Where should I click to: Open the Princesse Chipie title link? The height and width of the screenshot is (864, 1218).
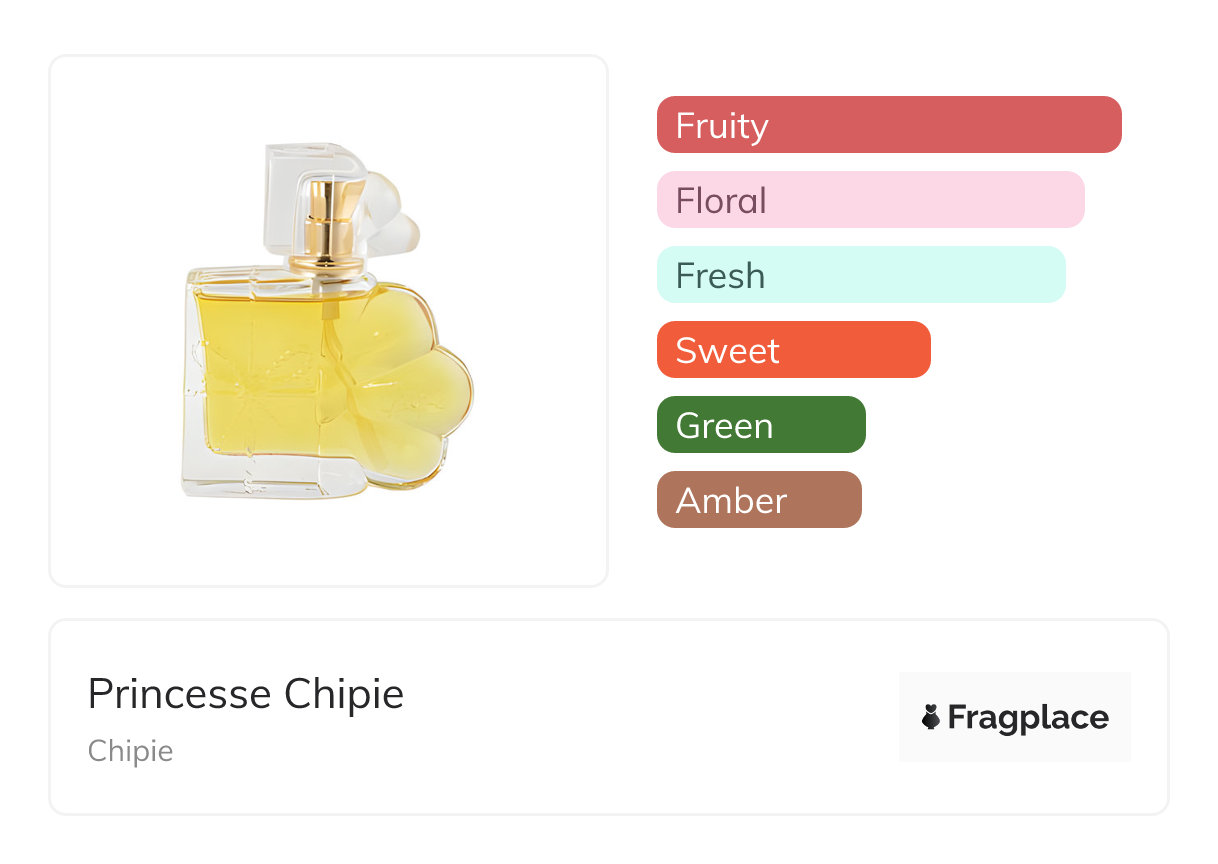pyautogui.click(x=246, y=694)
